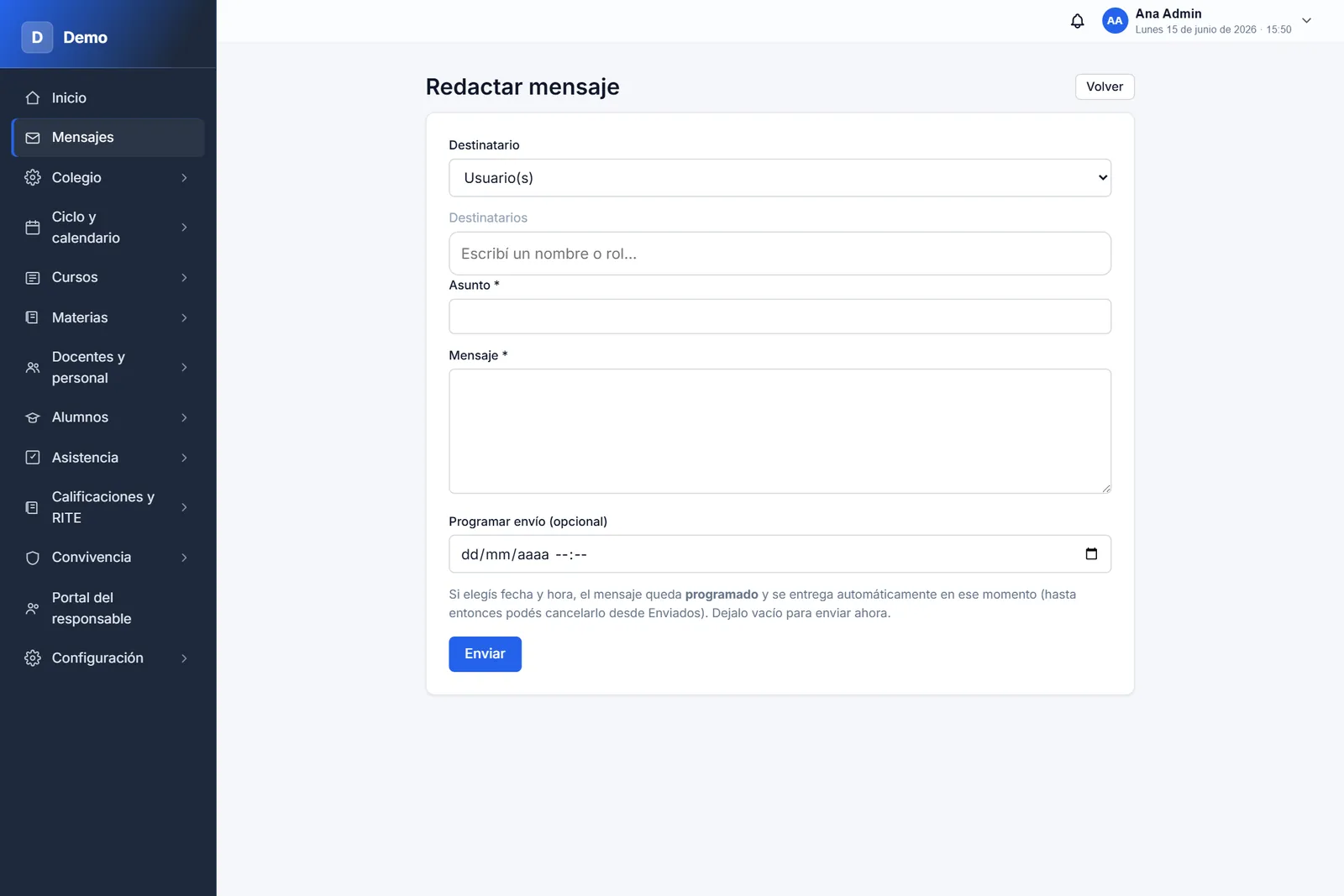
Task: Click the Colegio gear icon
Action: coord(33,178)
